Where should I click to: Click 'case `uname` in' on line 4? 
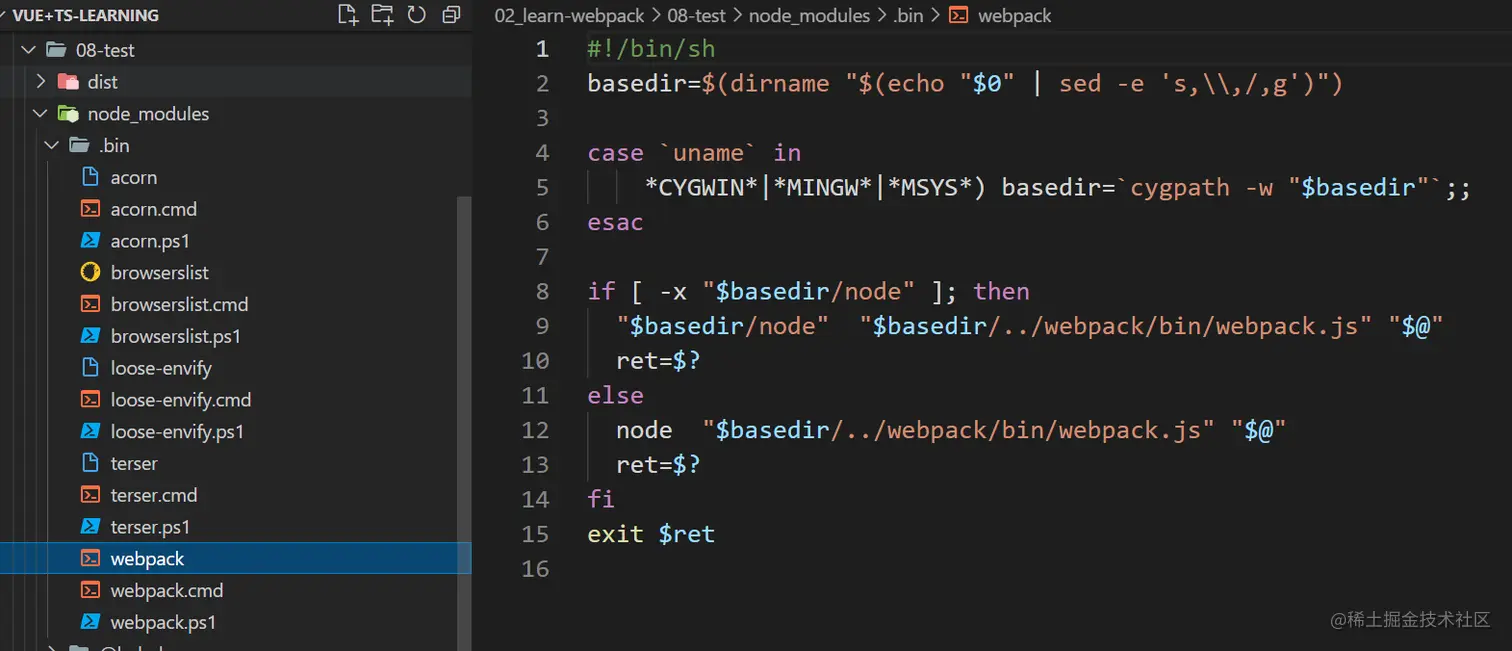coord(694,153)
